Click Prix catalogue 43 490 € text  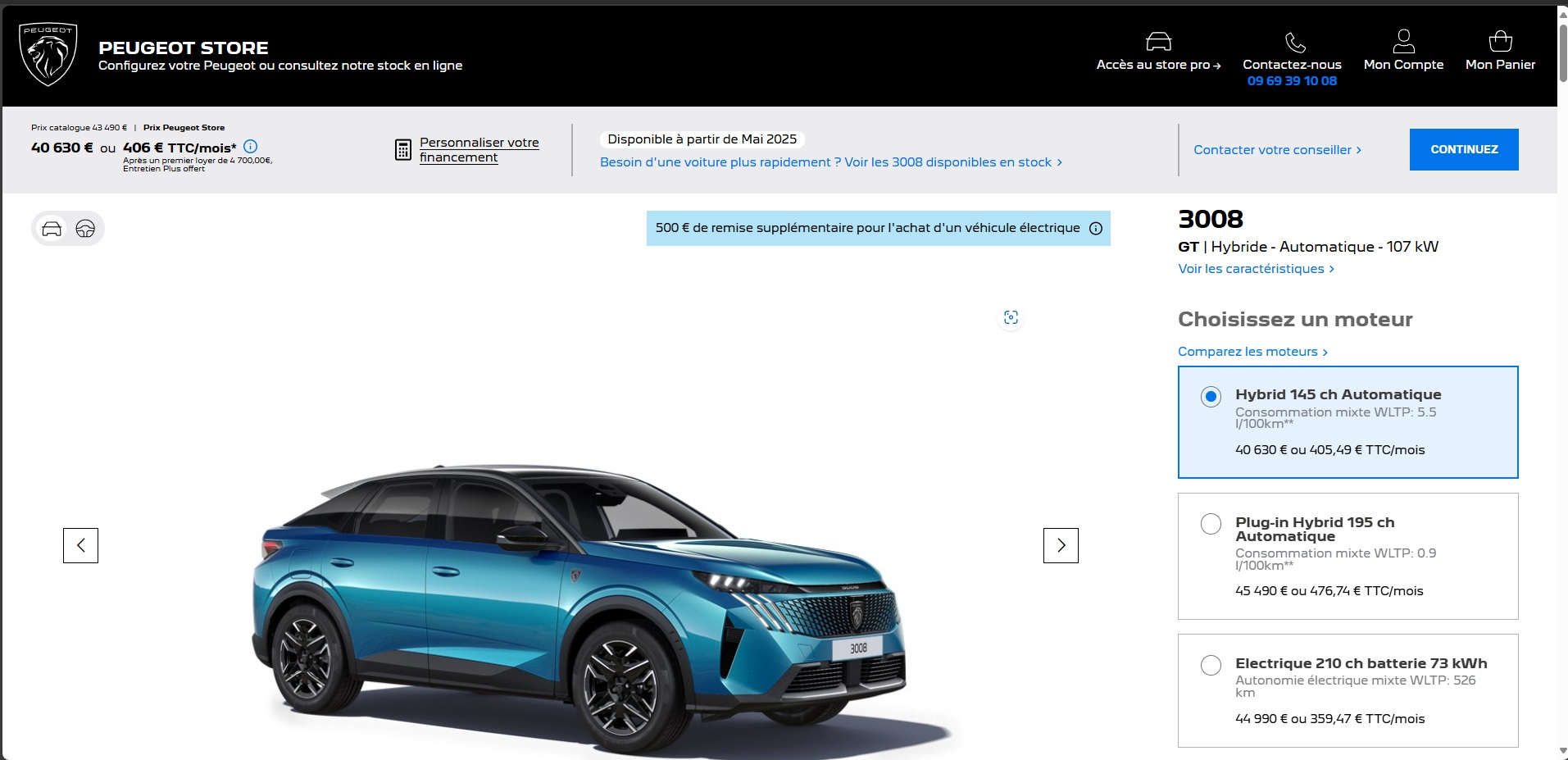(79, 128)
